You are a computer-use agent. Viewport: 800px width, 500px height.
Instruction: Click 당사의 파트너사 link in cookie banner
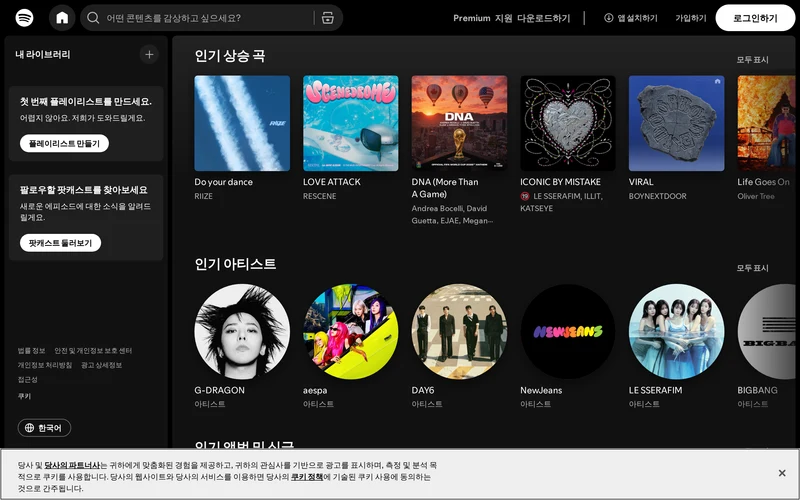click(72, 465)
